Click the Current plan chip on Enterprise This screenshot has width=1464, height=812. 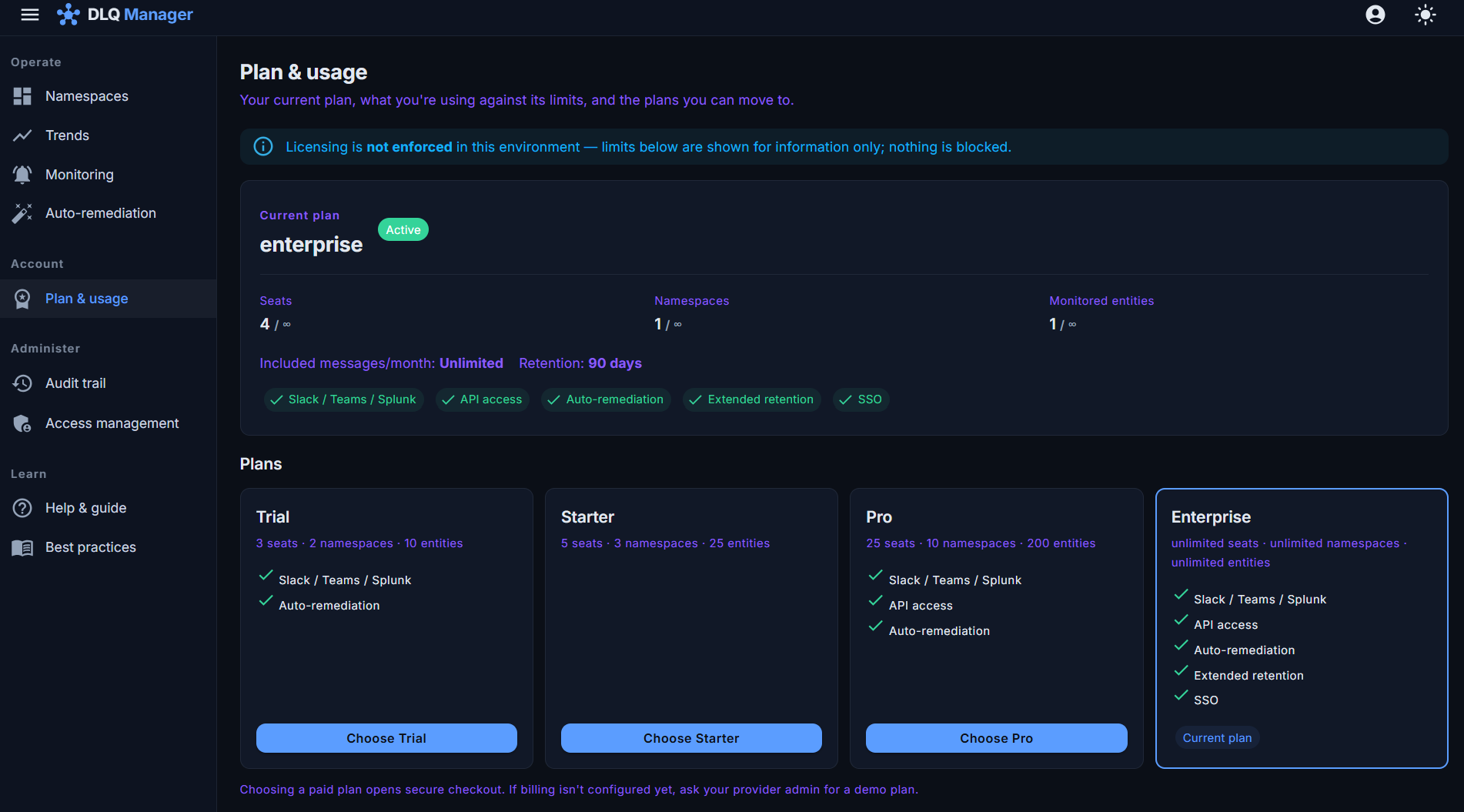pyautogui.click(x=1217, y=738)
